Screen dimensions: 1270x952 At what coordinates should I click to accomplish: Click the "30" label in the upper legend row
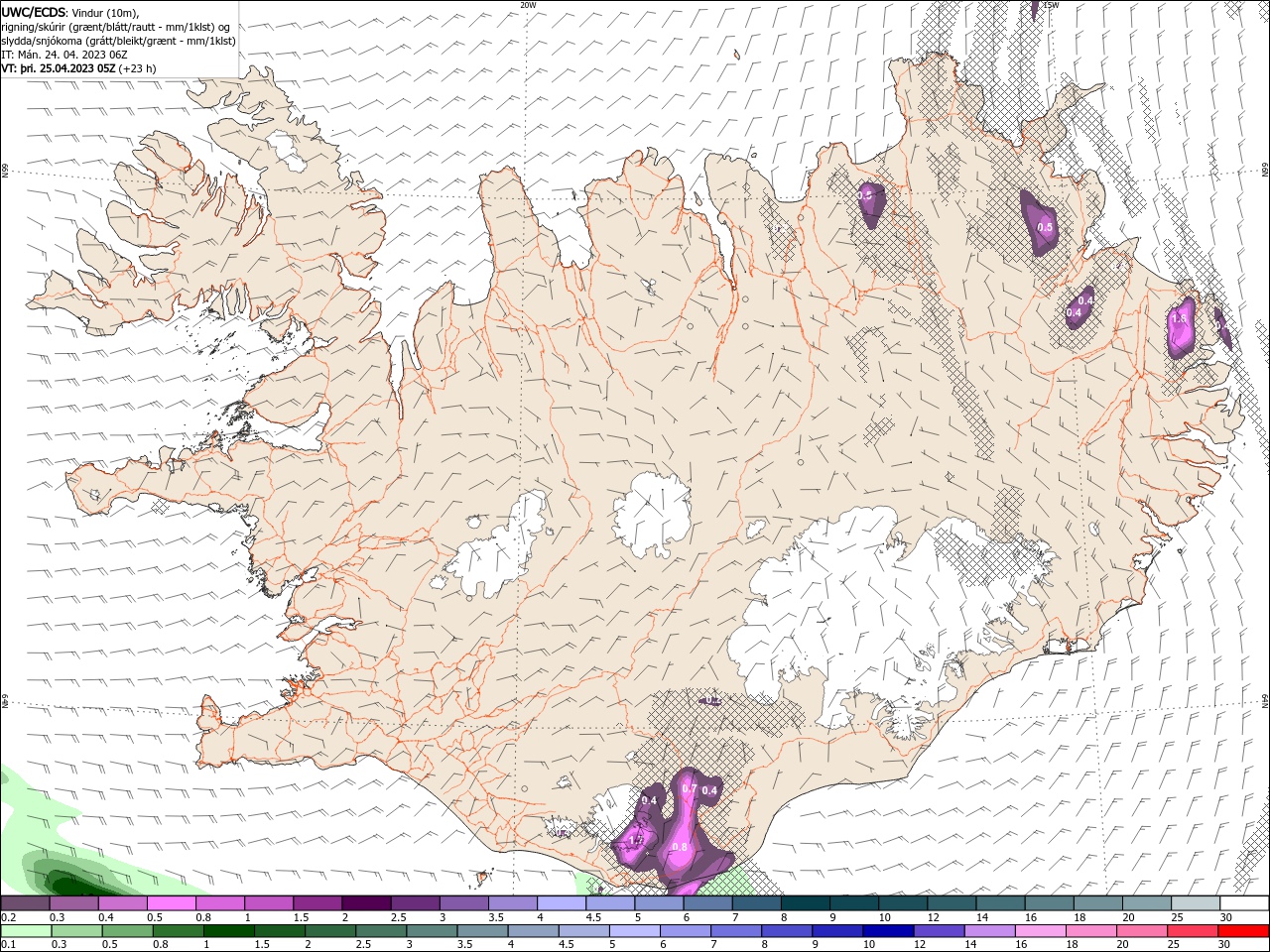click(1226, 918)
